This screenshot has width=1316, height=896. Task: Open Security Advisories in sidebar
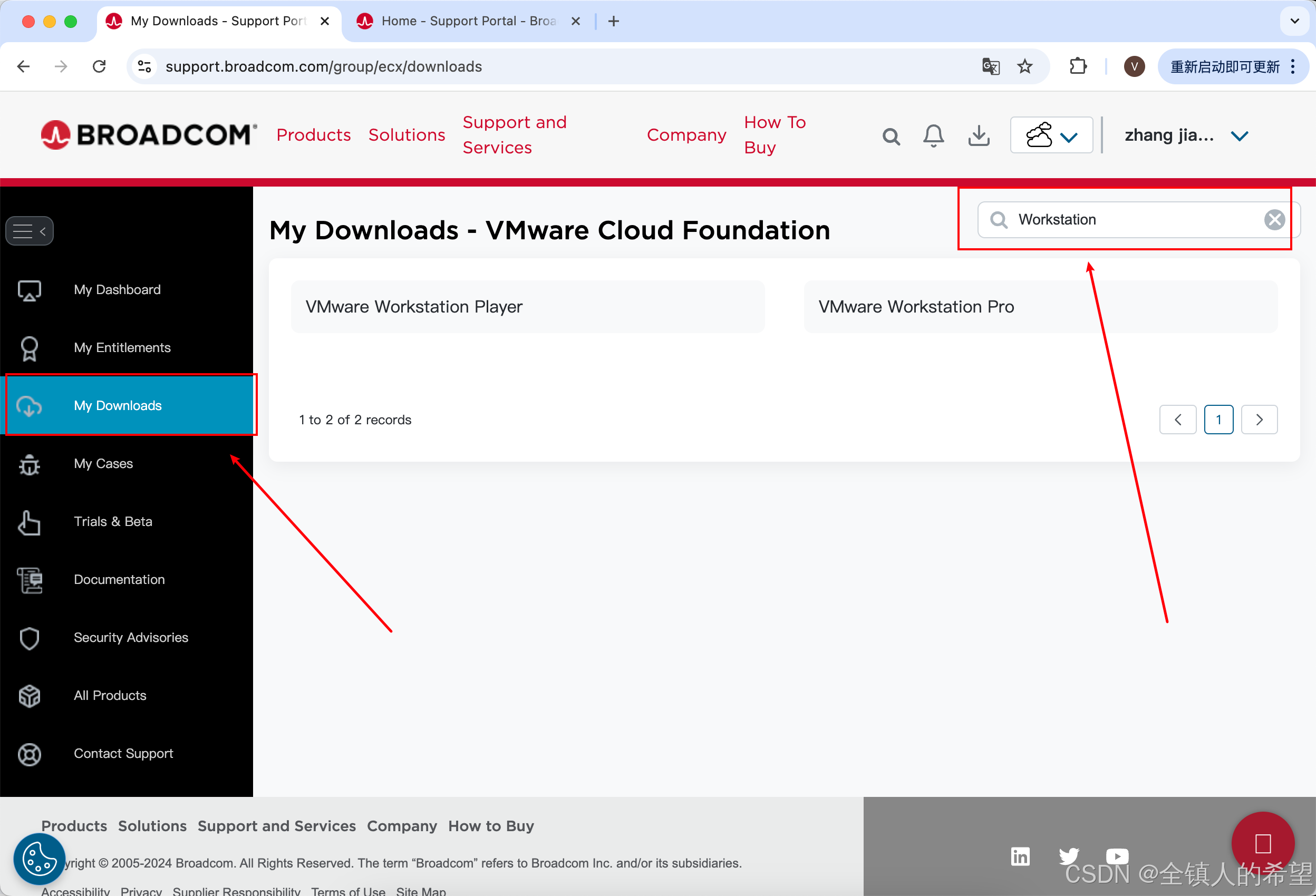pos(131,637)
